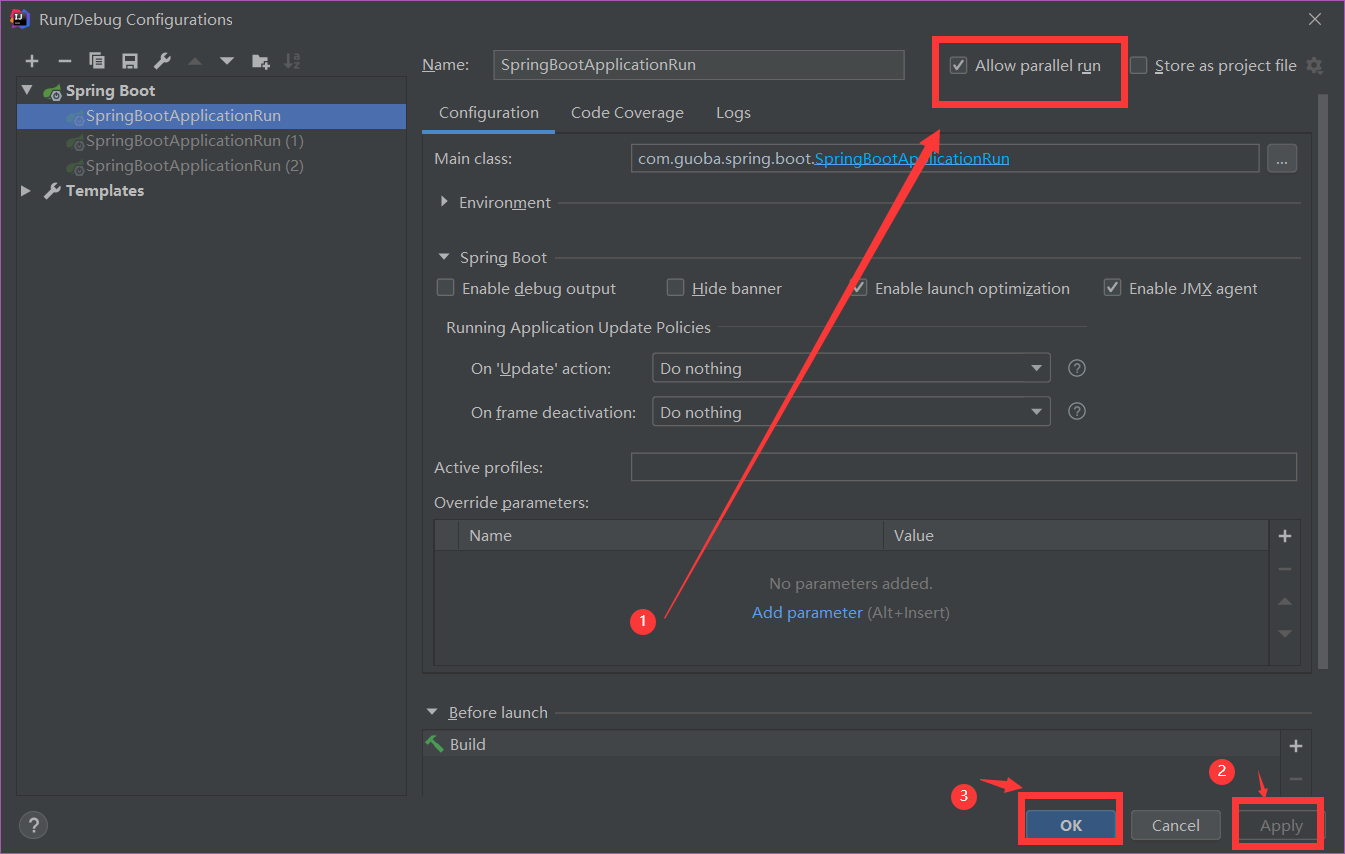
Task: Select the Build hammer task entry
Action: [x=851, y=744]
